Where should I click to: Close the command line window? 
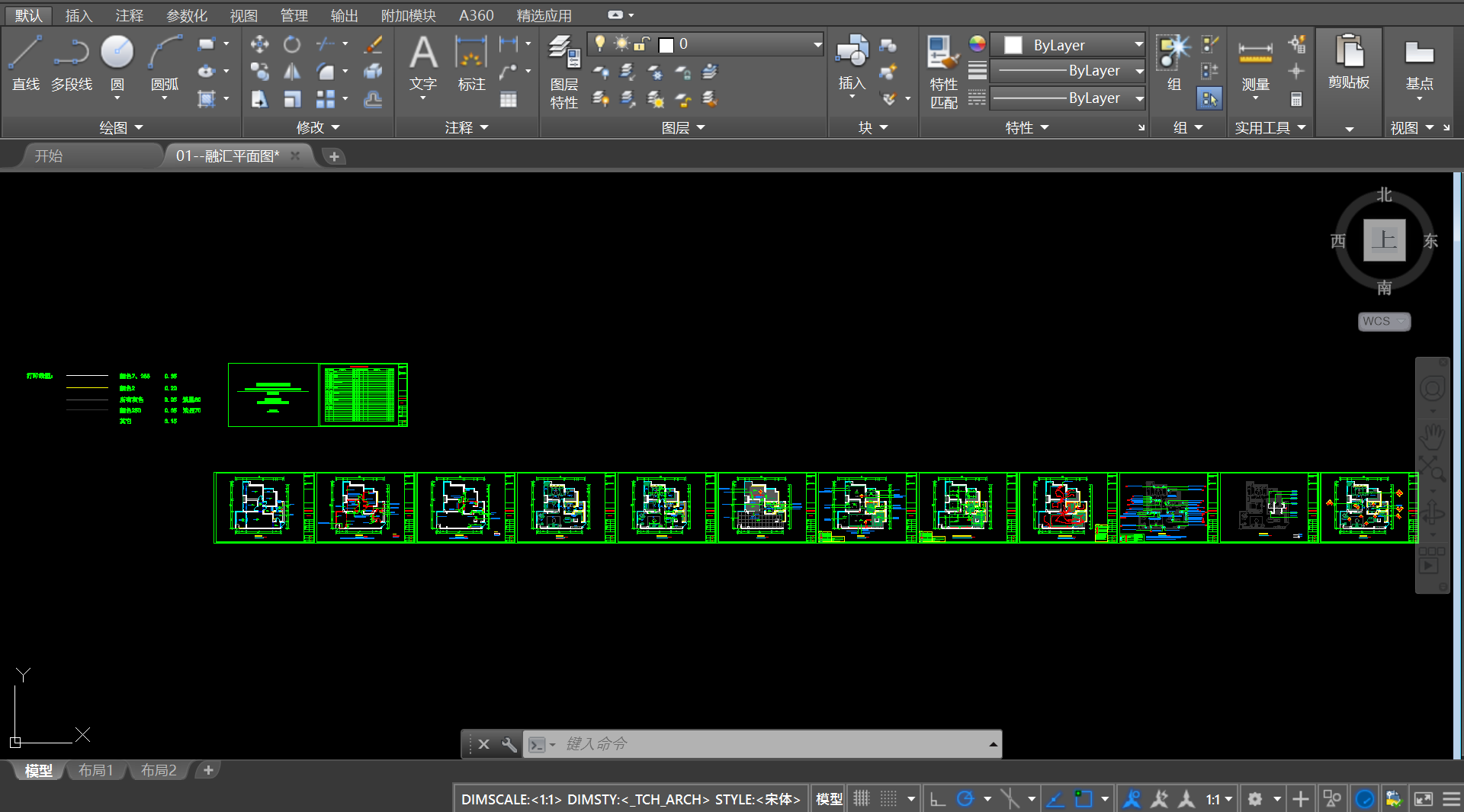tap(483, 743)
